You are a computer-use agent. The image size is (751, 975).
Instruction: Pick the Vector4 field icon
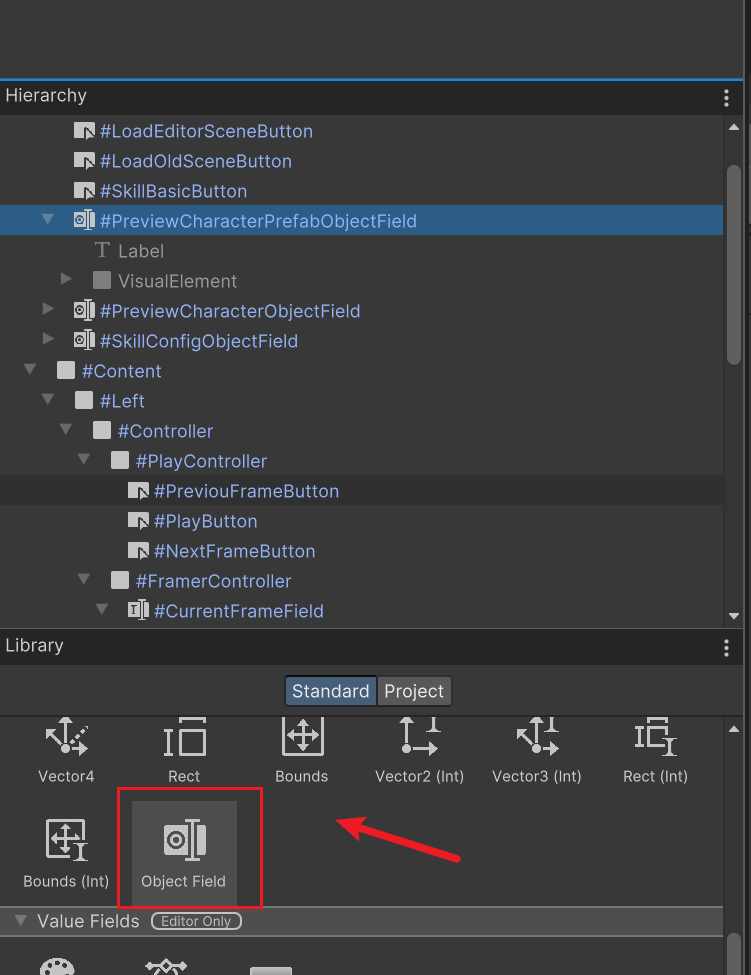click(66, 737)
